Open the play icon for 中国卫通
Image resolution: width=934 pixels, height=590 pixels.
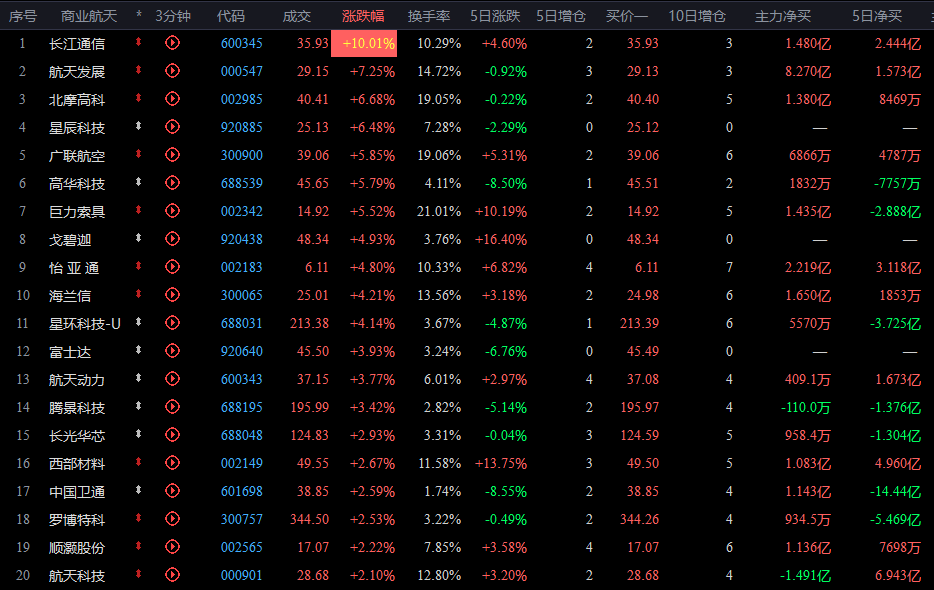(x=172, y=491)
